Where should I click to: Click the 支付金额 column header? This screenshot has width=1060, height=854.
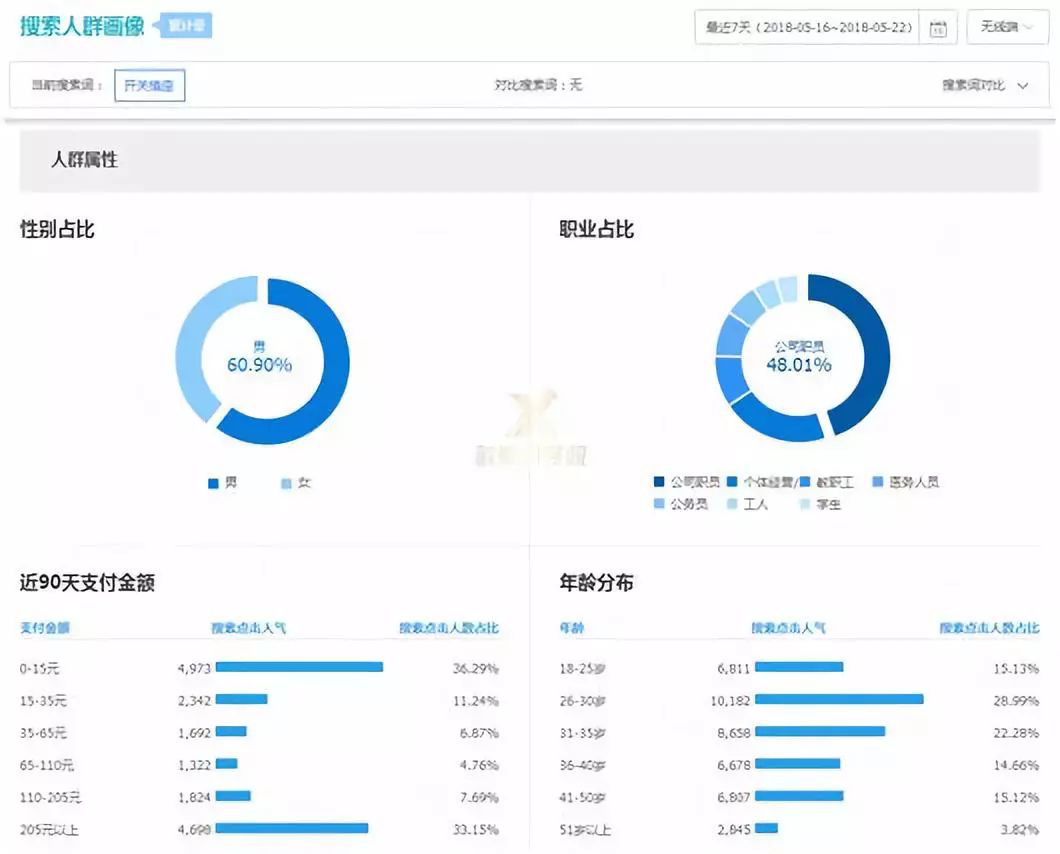tap(45, 628)
